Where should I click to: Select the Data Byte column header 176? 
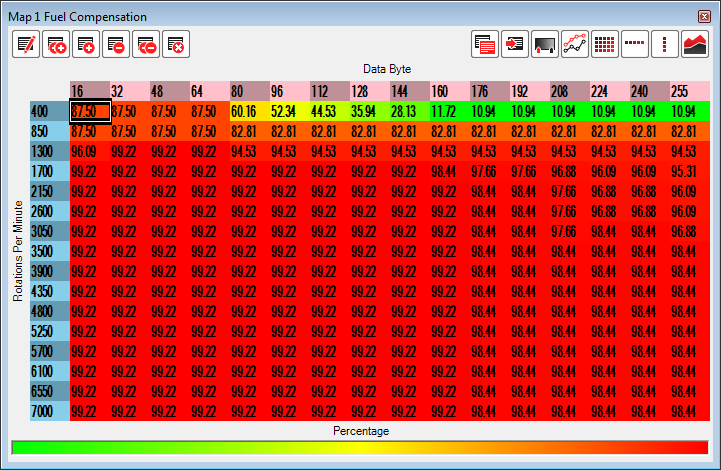pos(490,91)
